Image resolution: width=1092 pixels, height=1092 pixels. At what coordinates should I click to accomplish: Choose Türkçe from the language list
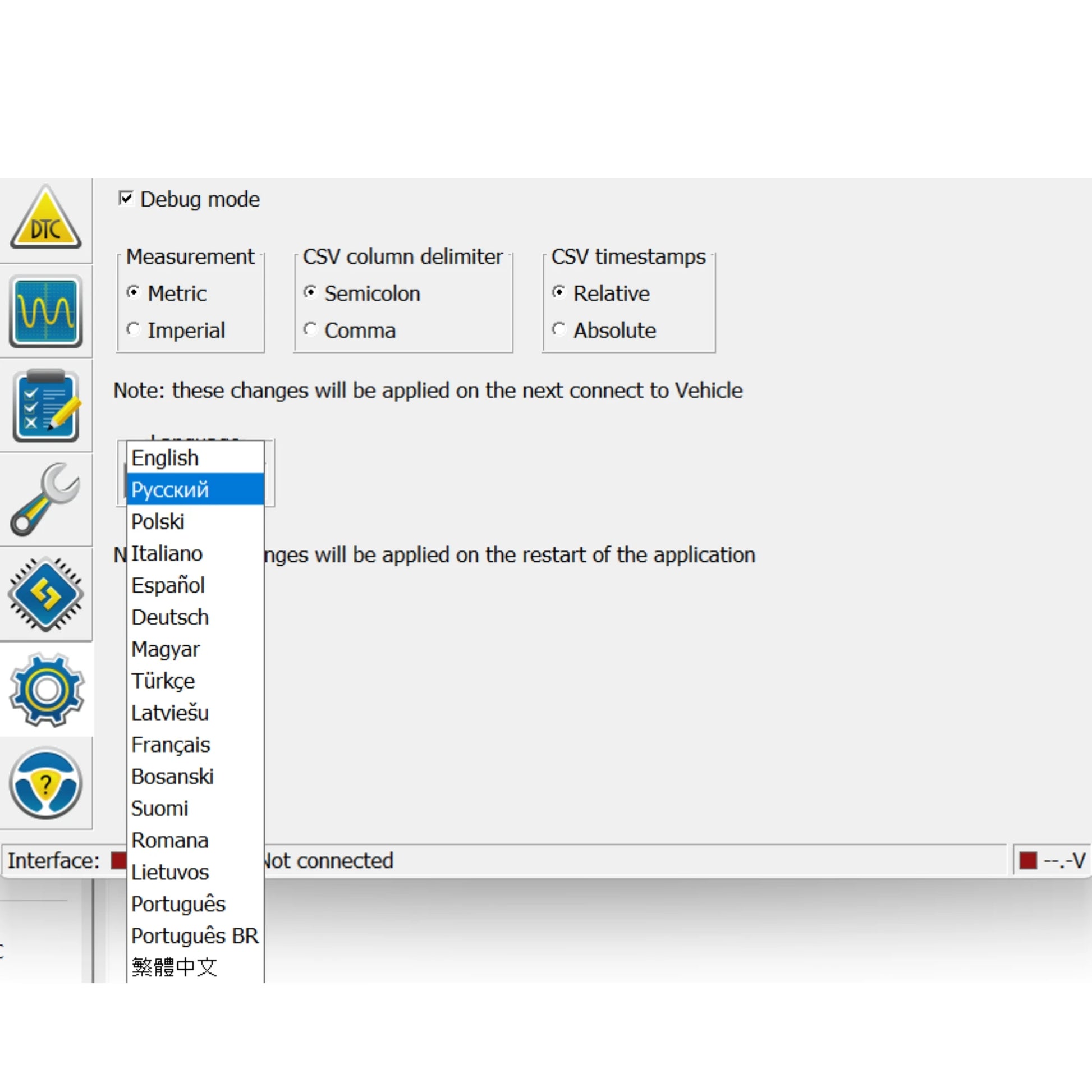(196, 681)
